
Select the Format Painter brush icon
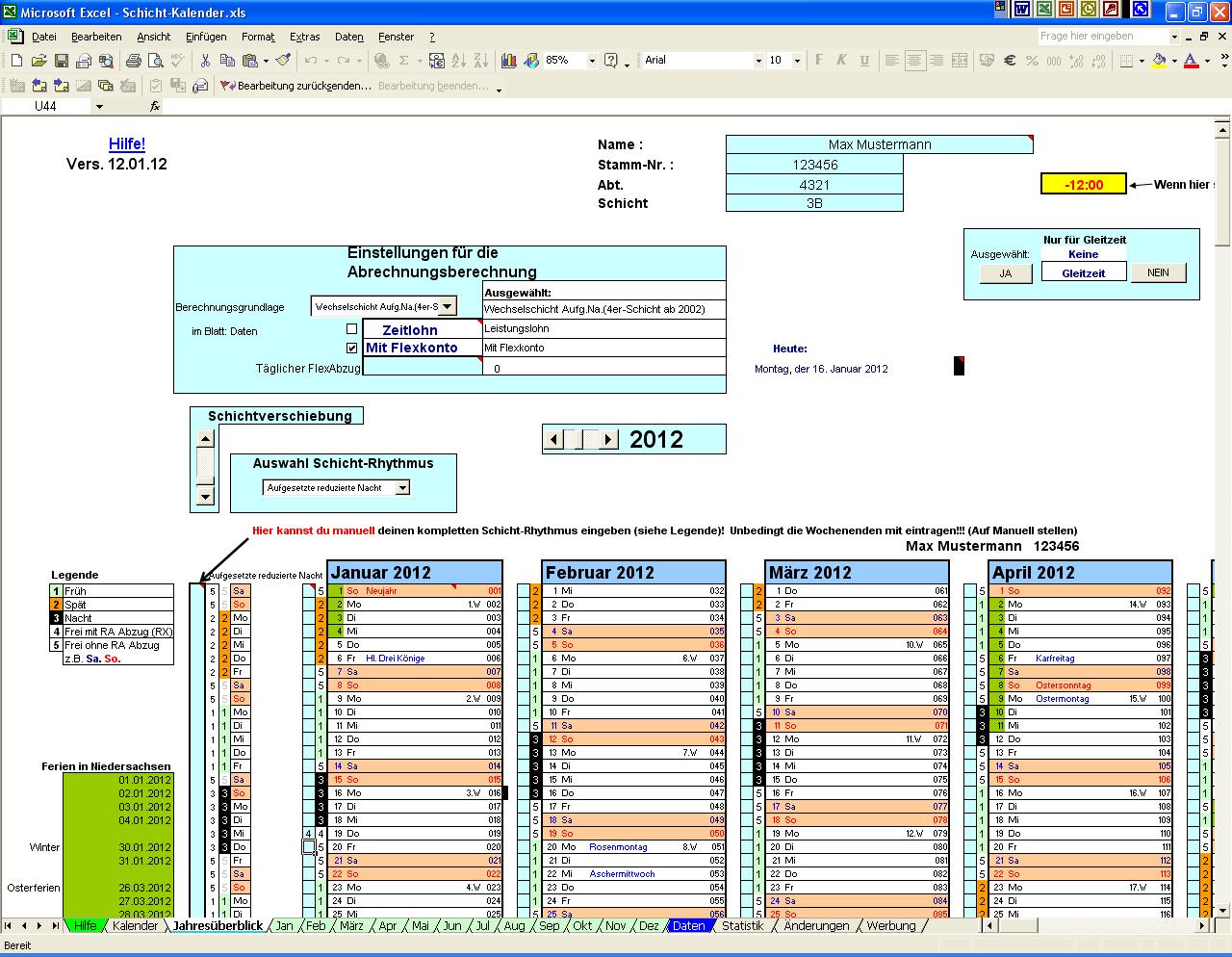coord(283,60)
